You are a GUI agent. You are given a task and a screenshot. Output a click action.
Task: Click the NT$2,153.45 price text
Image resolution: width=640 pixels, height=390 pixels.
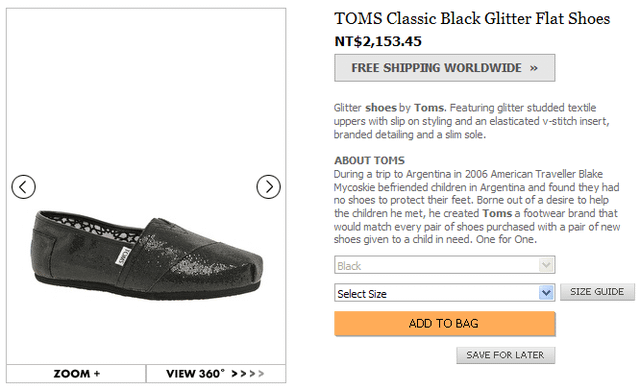click(x=378, y=41)
